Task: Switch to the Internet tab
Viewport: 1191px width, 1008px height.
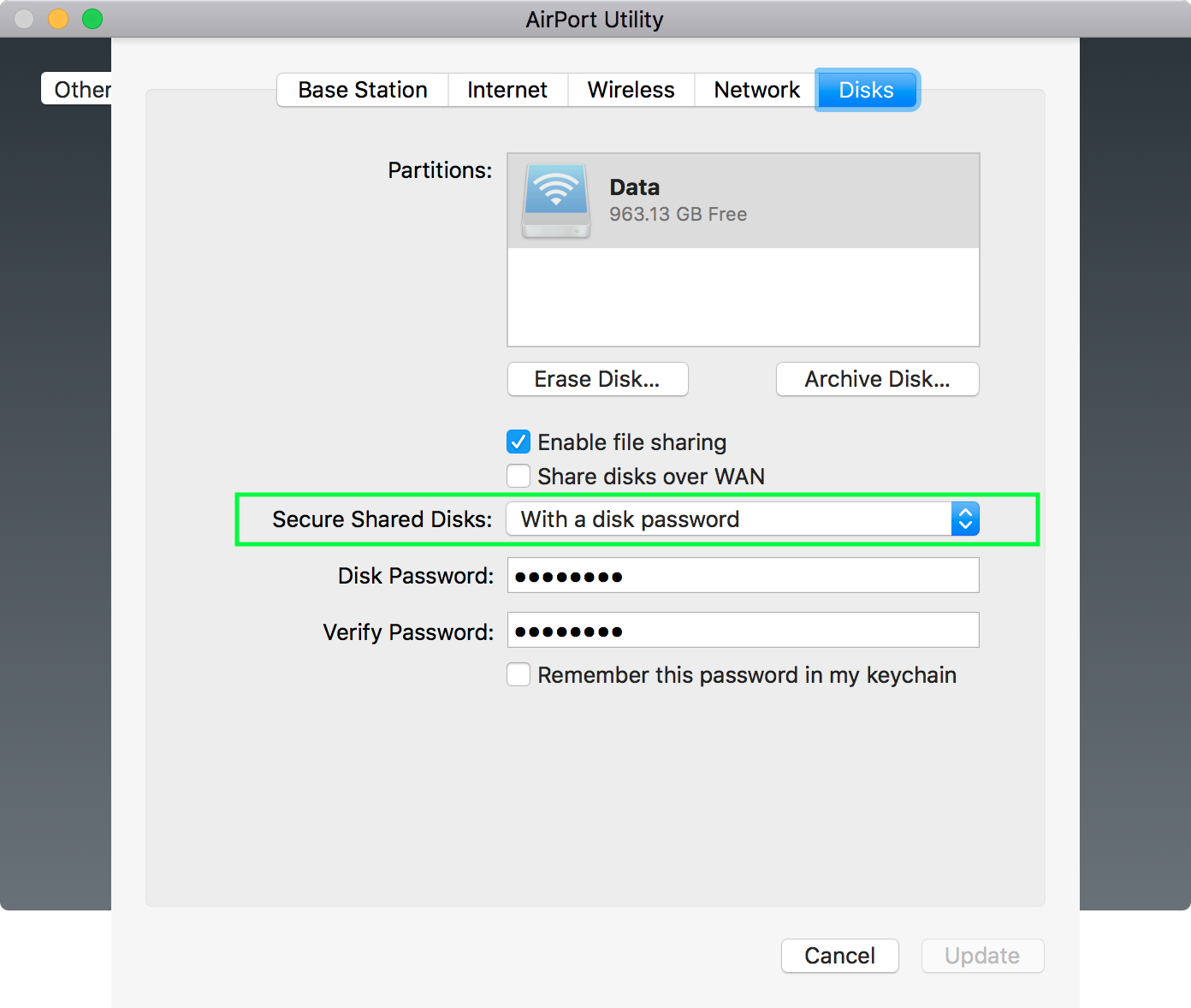Action: [x=507, y=90]
